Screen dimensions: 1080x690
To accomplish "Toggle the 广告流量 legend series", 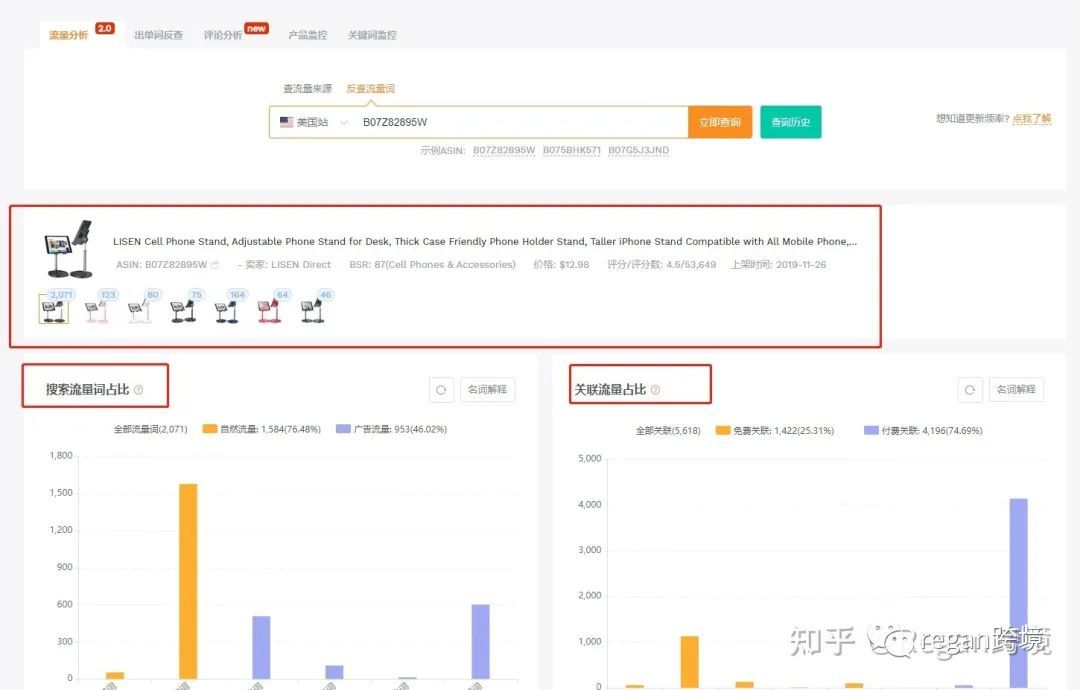I will 391,429.
